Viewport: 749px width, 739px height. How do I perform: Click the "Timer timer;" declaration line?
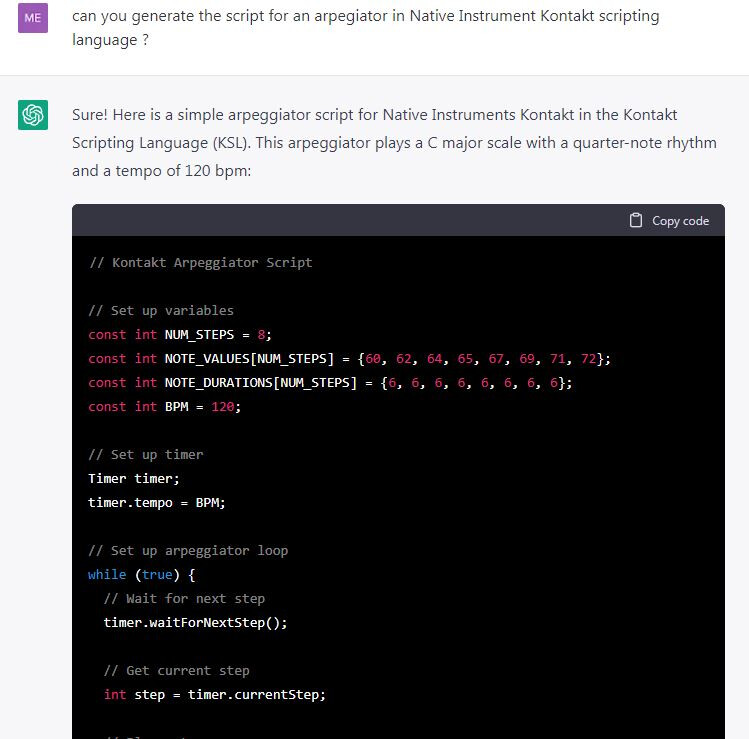[134, 479]
